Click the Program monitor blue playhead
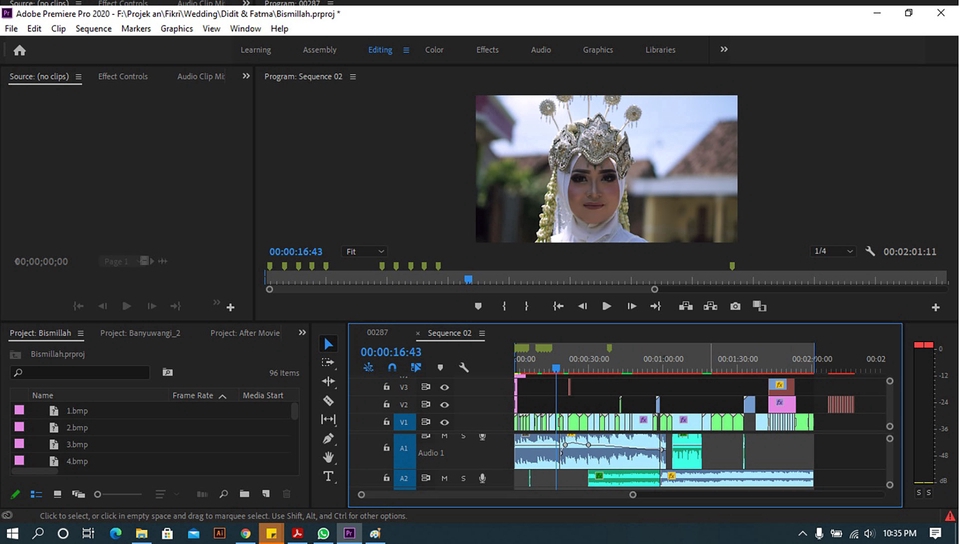The width and height of the screenshot is (960, 544). (x=468, y=279)
